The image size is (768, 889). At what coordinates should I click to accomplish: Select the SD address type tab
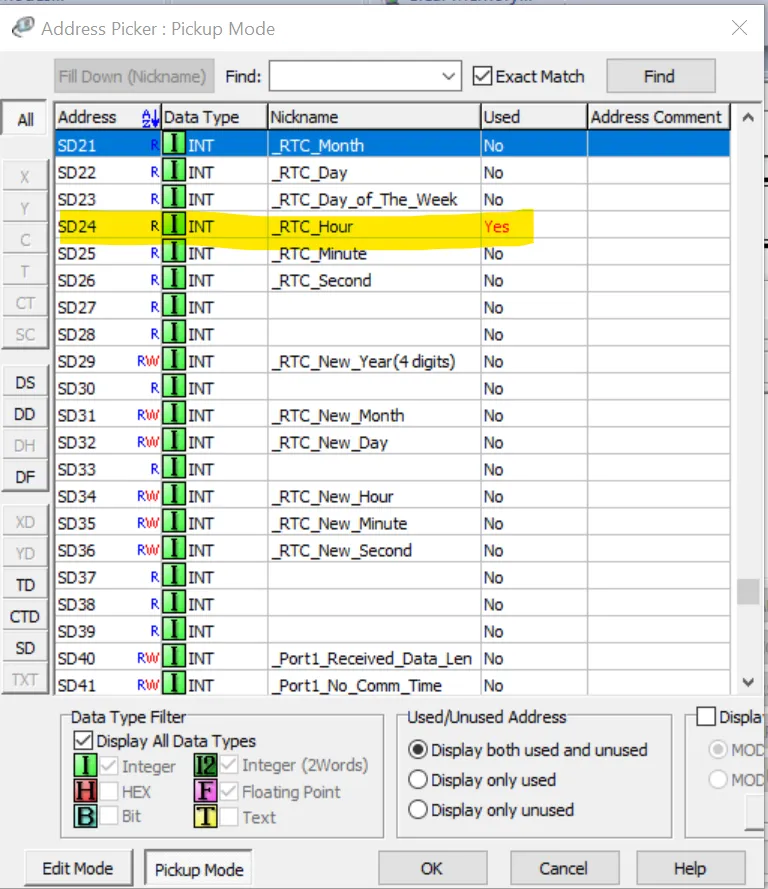coord(25,647)
